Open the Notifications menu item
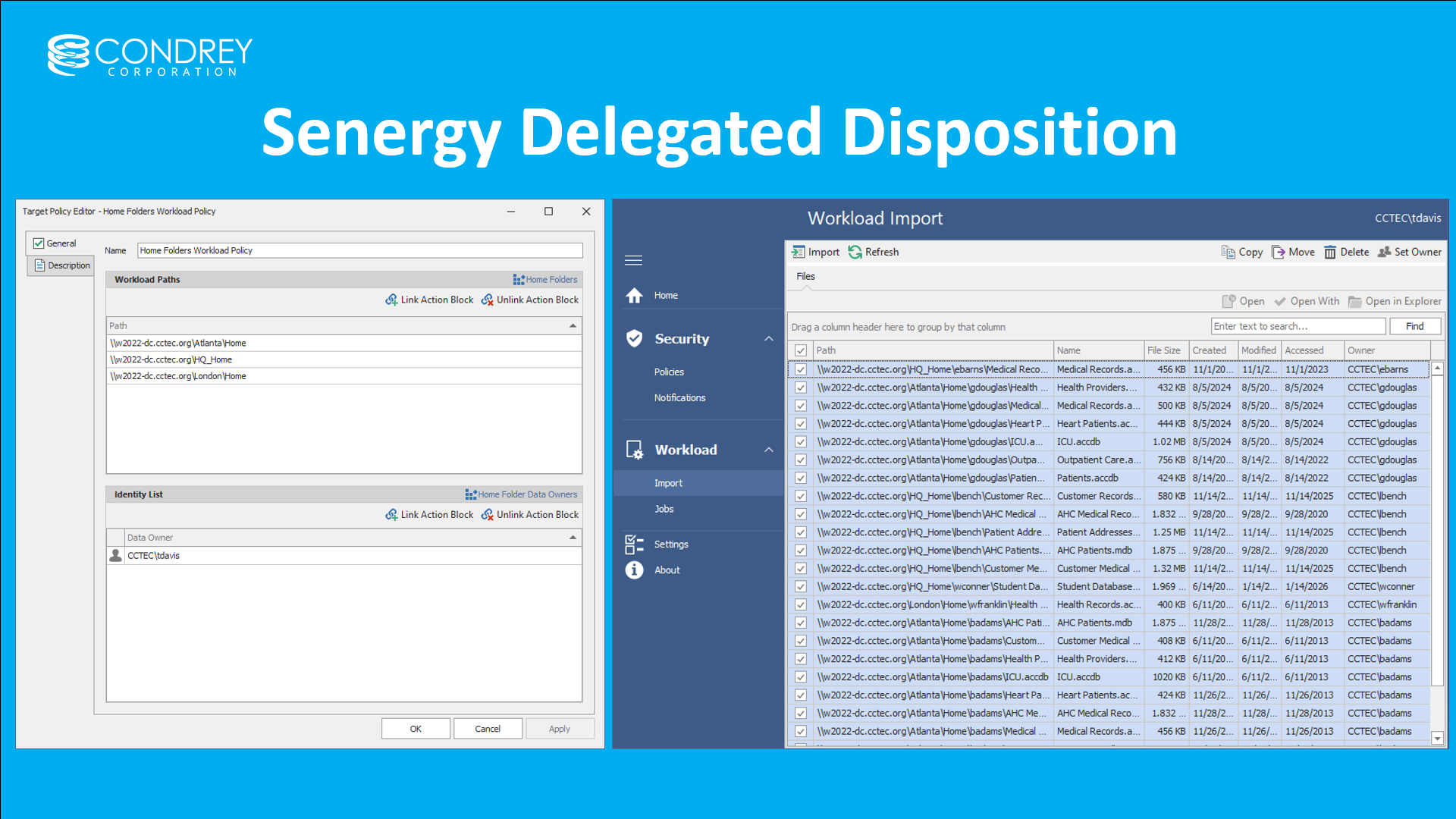This screenshot has height=819, width=1456. [679, 397]
